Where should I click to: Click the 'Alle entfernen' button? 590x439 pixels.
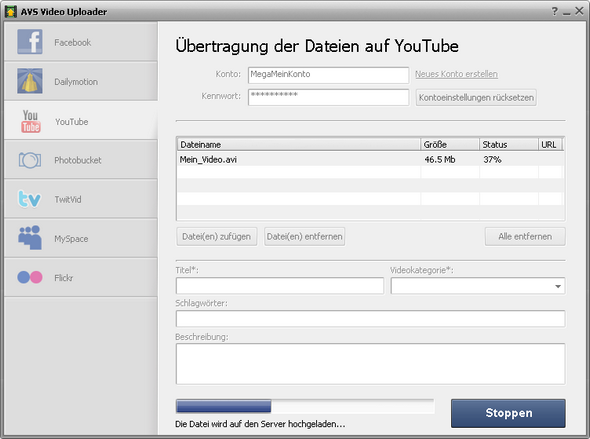coord(525,237)
